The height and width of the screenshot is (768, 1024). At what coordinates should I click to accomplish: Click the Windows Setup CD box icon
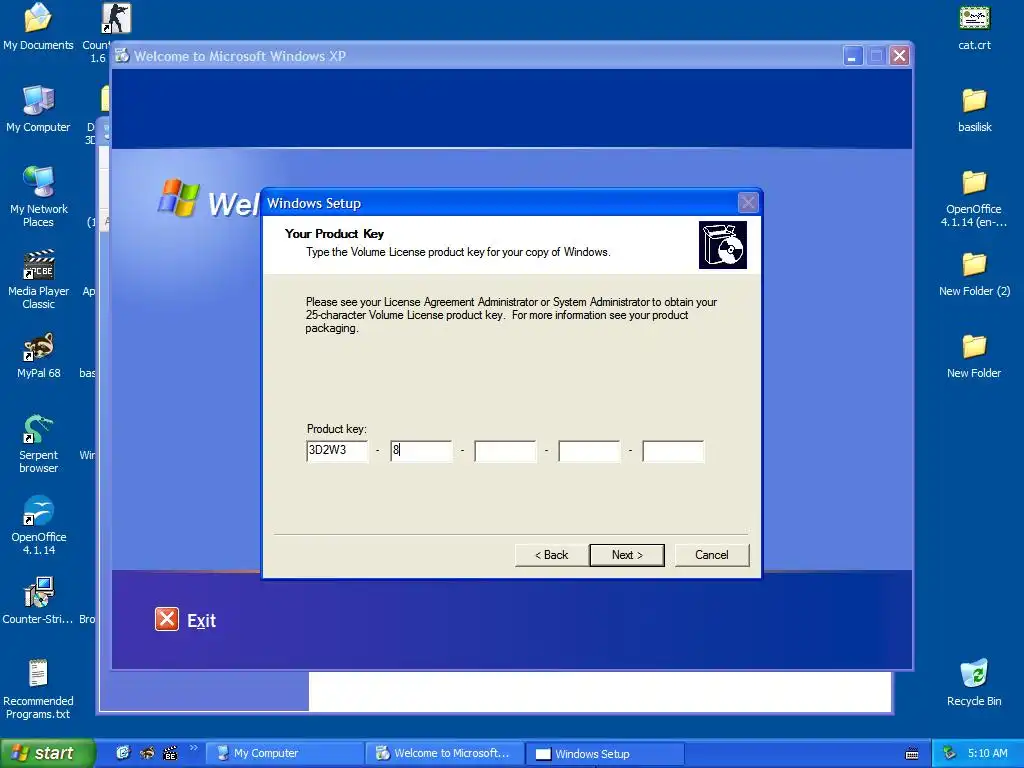tap(722, 245)
